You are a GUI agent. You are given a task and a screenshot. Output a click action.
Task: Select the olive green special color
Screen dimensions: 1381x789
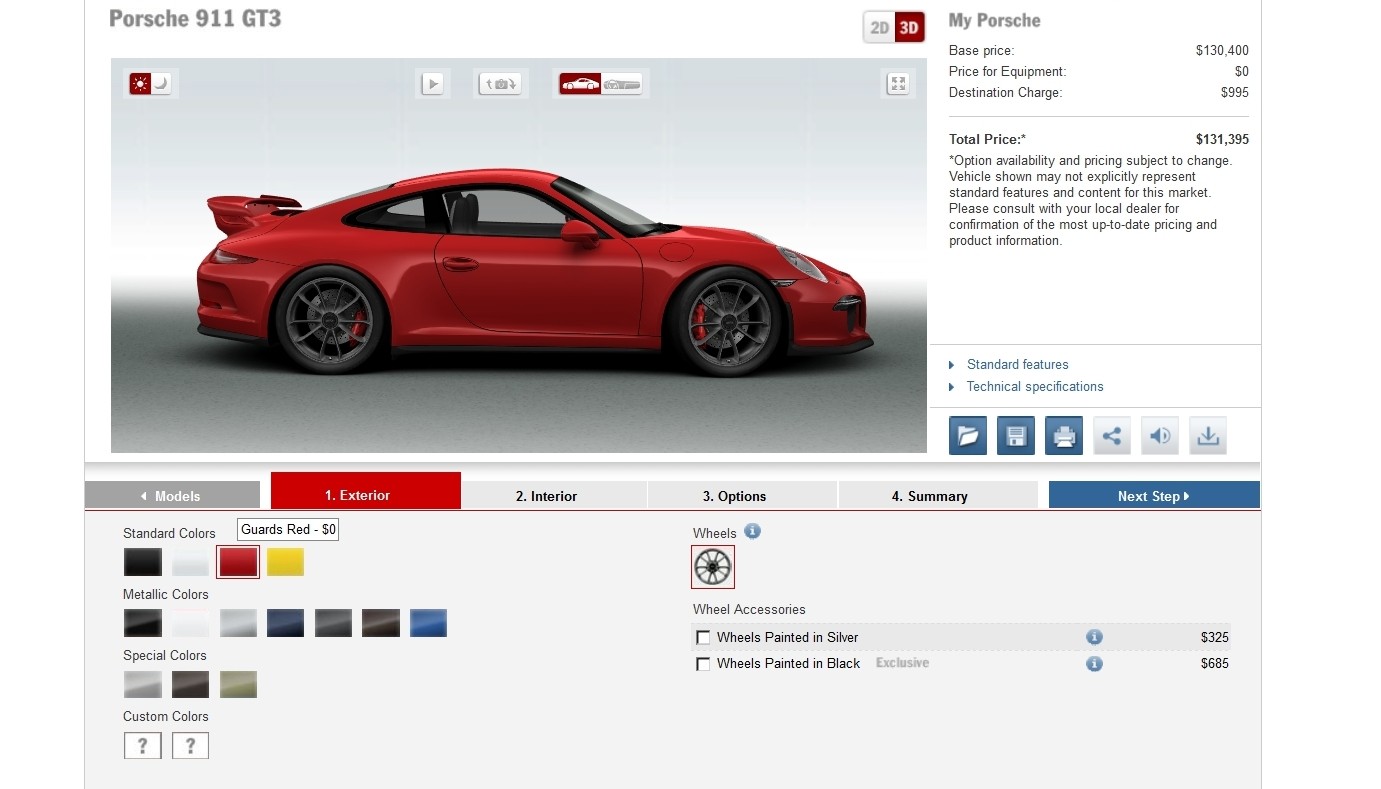pos(238,684)
